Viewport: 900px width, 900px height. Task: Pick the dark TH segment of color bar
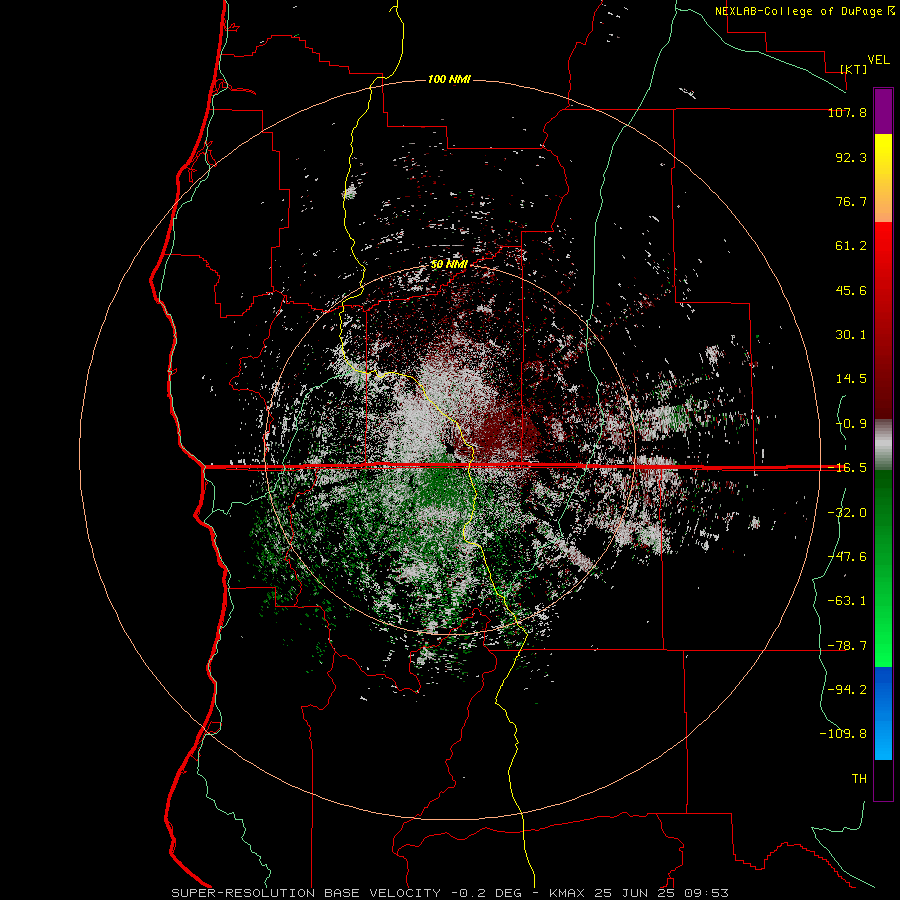(883, 780)
